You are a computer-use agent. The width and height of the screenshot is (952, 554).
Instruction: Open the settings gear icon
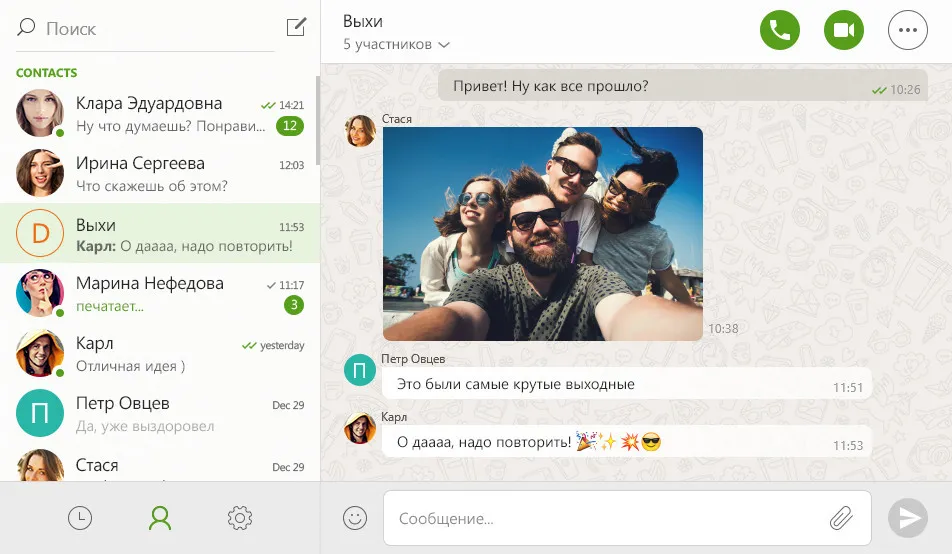click(x=240, y=518)
